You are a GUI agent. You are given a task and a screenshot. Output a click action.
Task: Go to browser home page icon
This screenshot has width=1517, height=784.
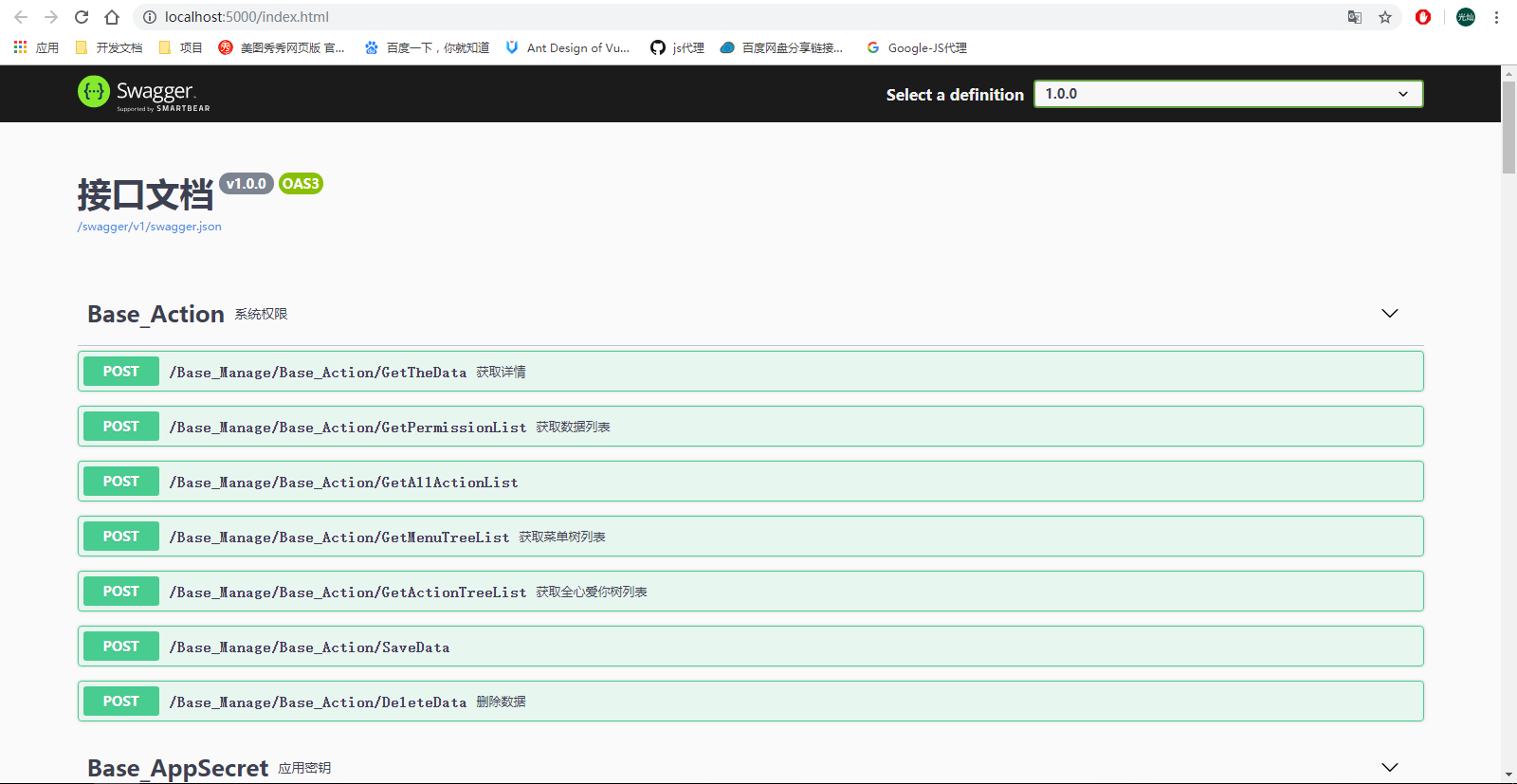coord(112,17)
